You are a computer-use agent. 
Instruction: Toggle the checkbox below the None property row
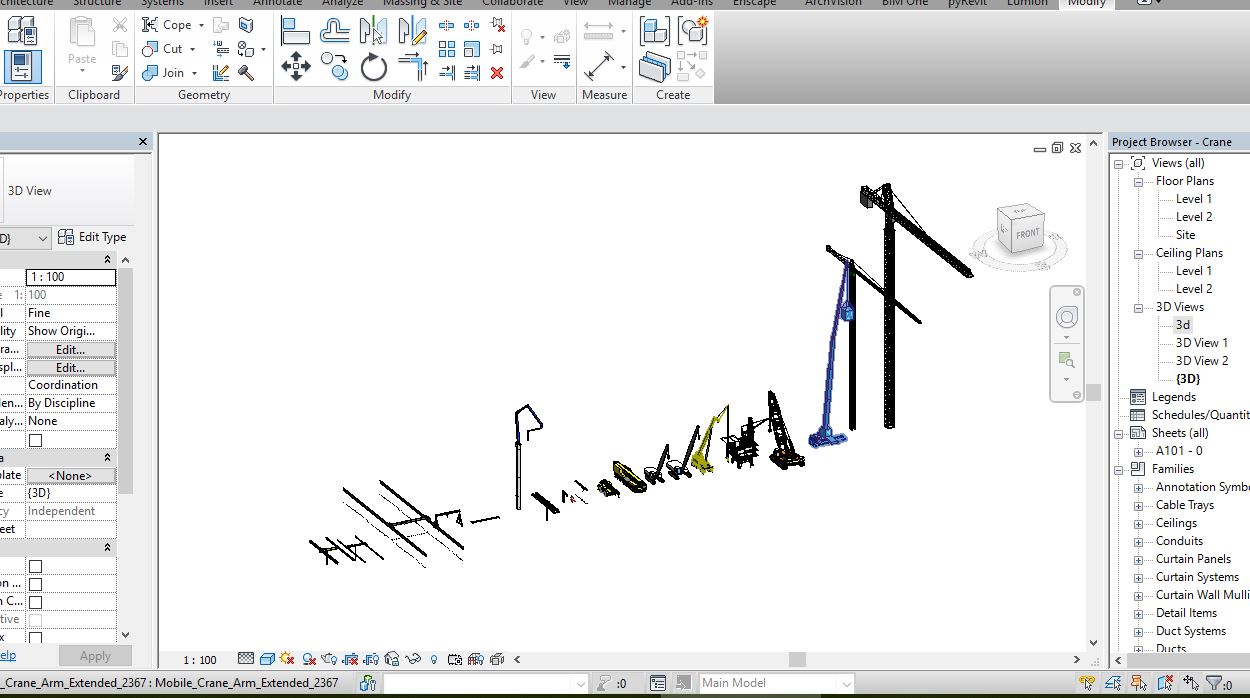click(36, 440)
